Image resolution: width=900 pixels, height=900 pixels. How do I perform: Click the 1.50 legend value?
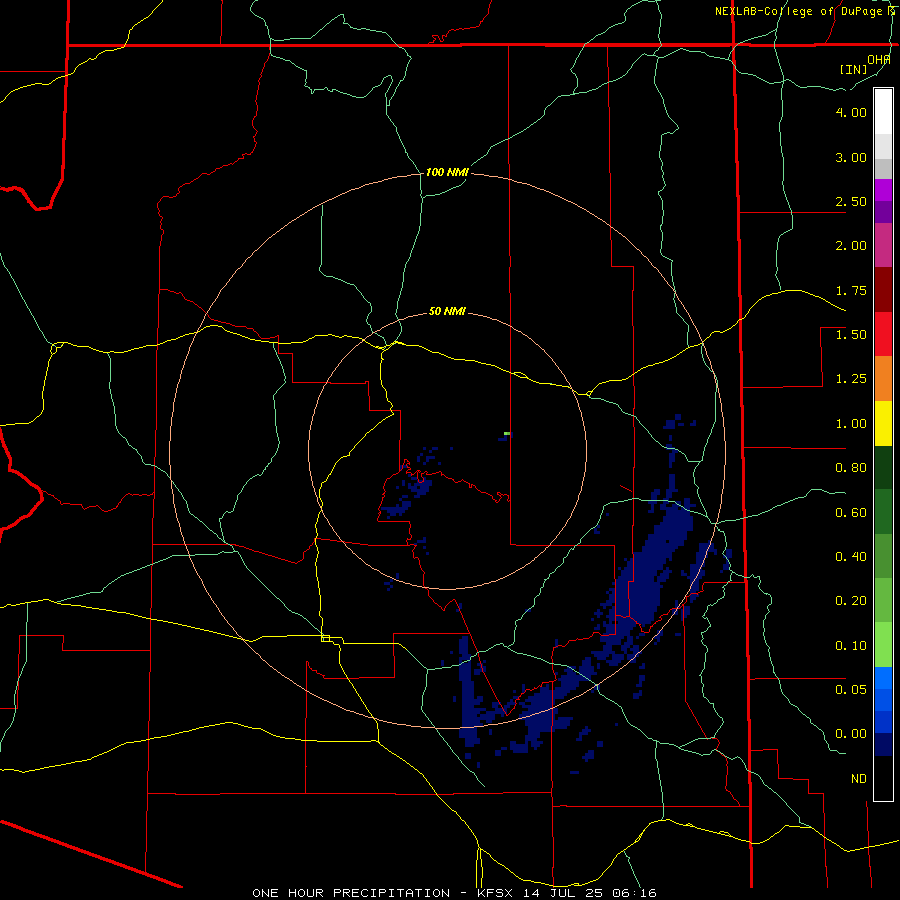[851, 335]
